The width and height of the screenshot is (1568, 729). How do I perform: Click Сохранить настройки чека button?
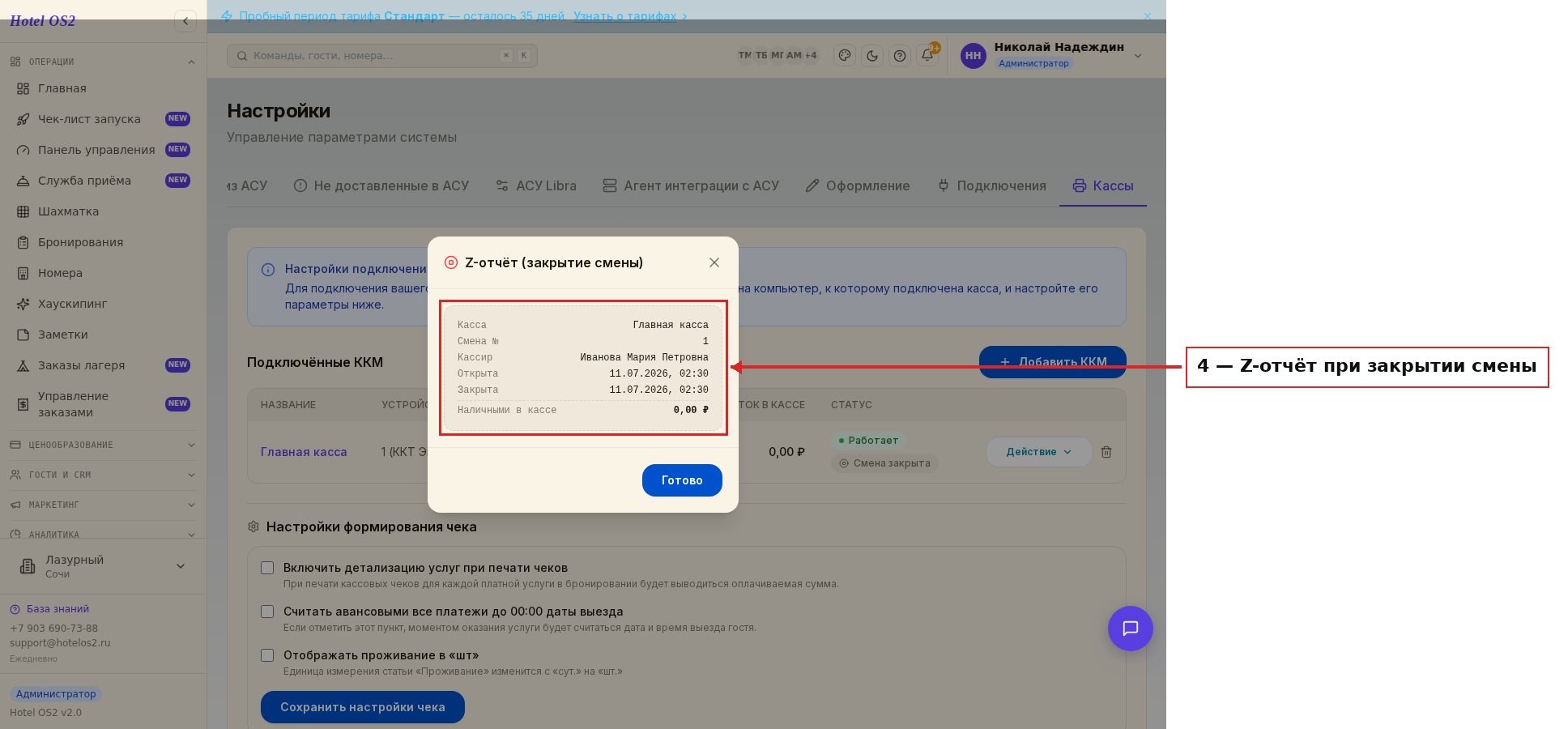point(363,707)
